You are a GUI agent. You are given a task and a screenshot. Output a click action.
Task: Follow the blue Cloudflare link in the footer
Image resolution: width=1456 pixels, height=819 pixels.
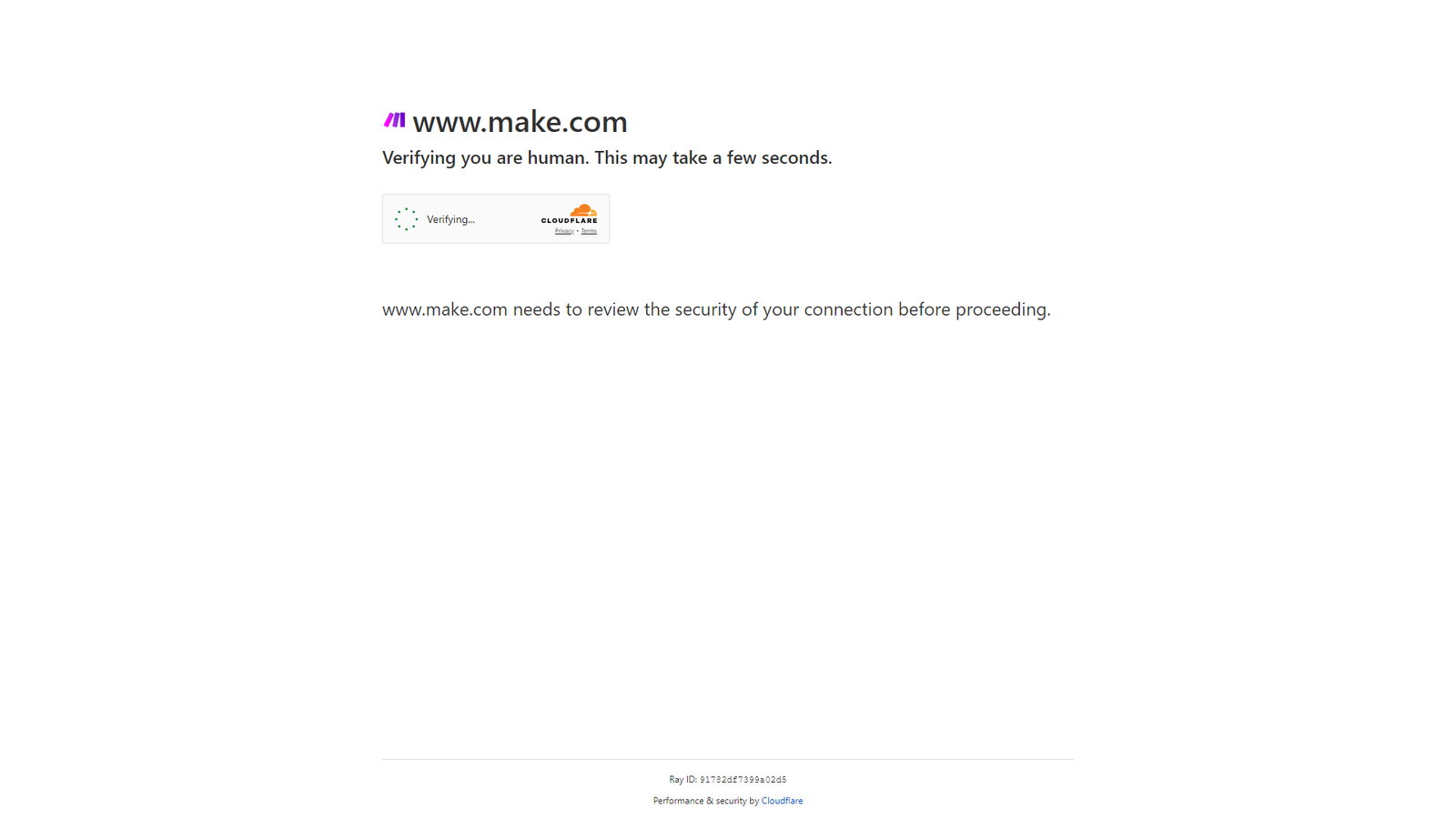click(782, 801)
